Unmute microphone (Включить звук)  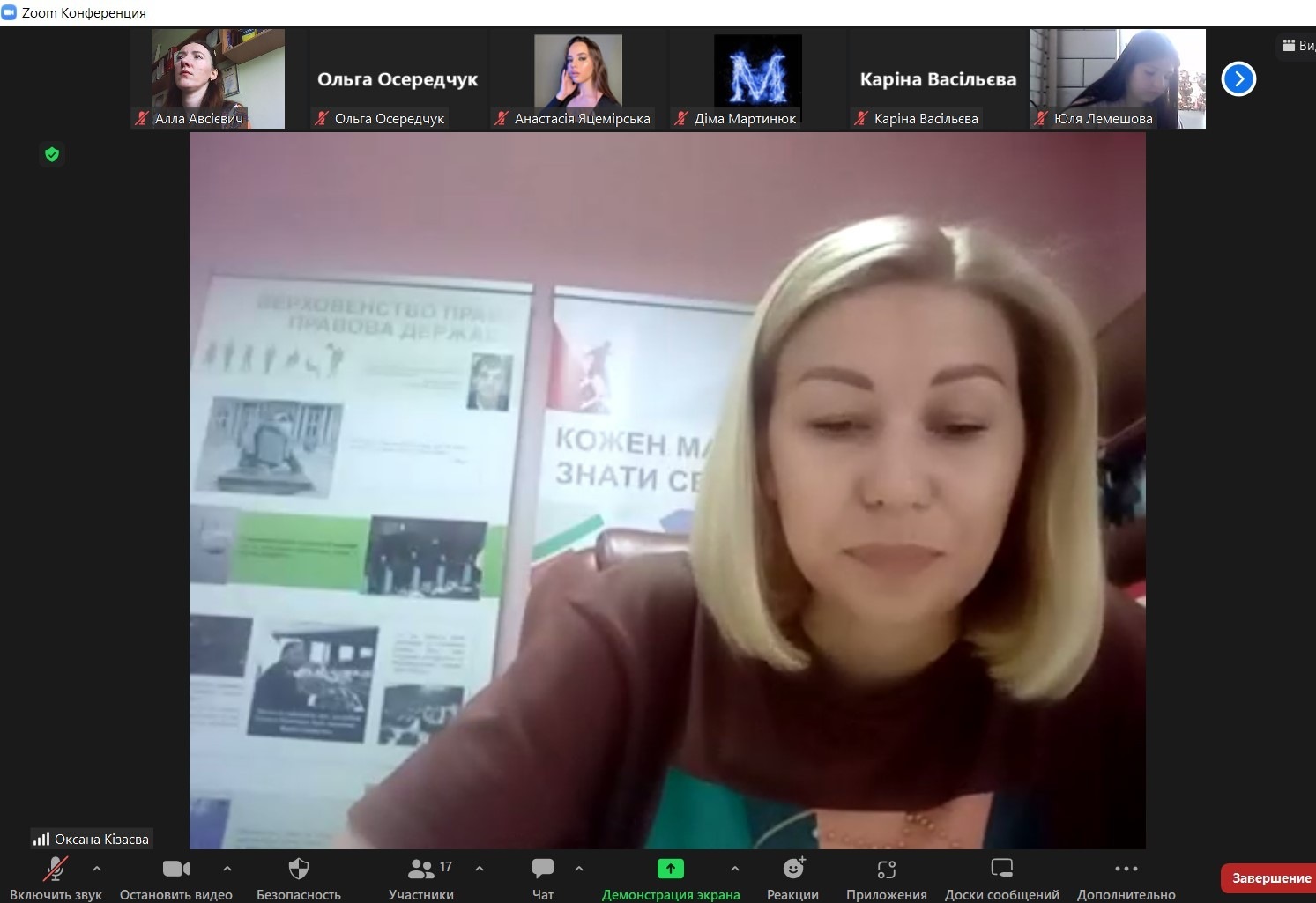coord(55,870)
